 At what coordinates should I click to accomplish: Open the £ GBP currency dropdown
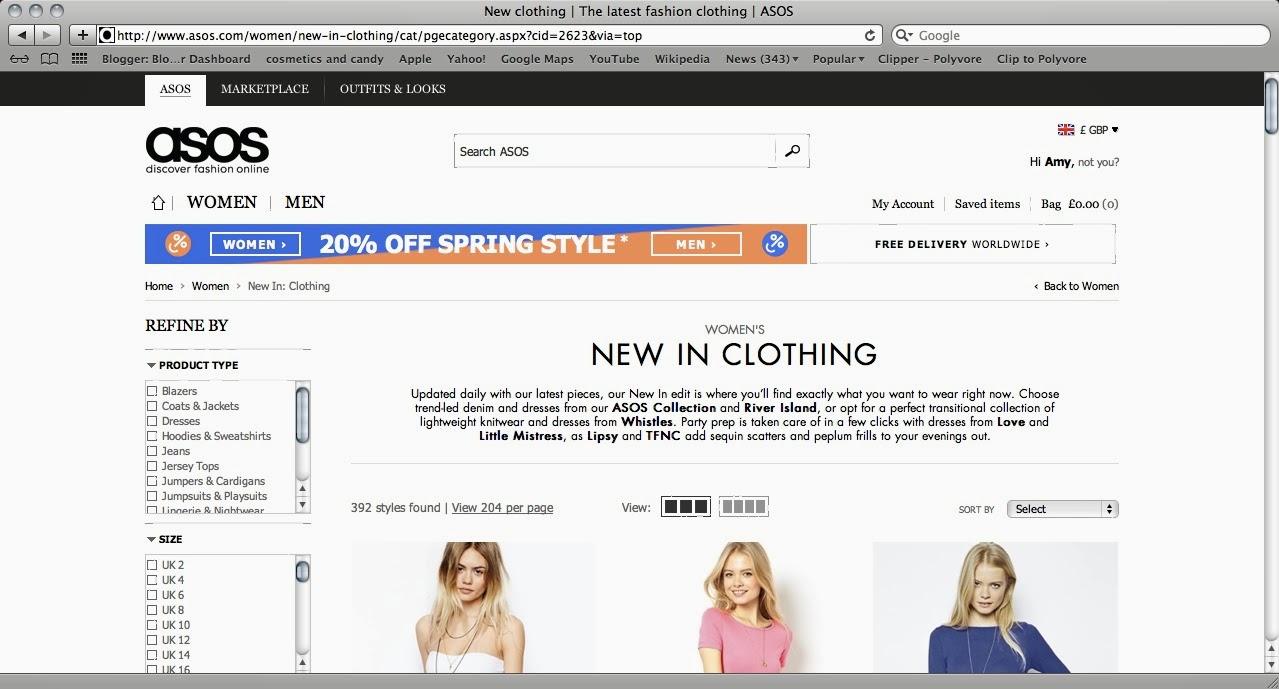tap(1099, 130)
